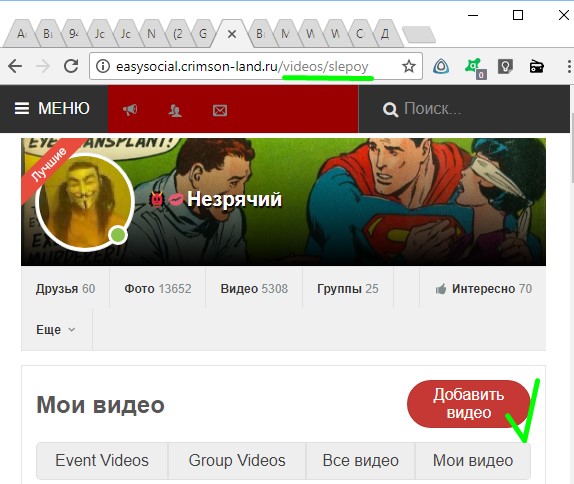574x484 pixels.
Task: Go back using browser back arrow
Action: (x=15, y=66)
